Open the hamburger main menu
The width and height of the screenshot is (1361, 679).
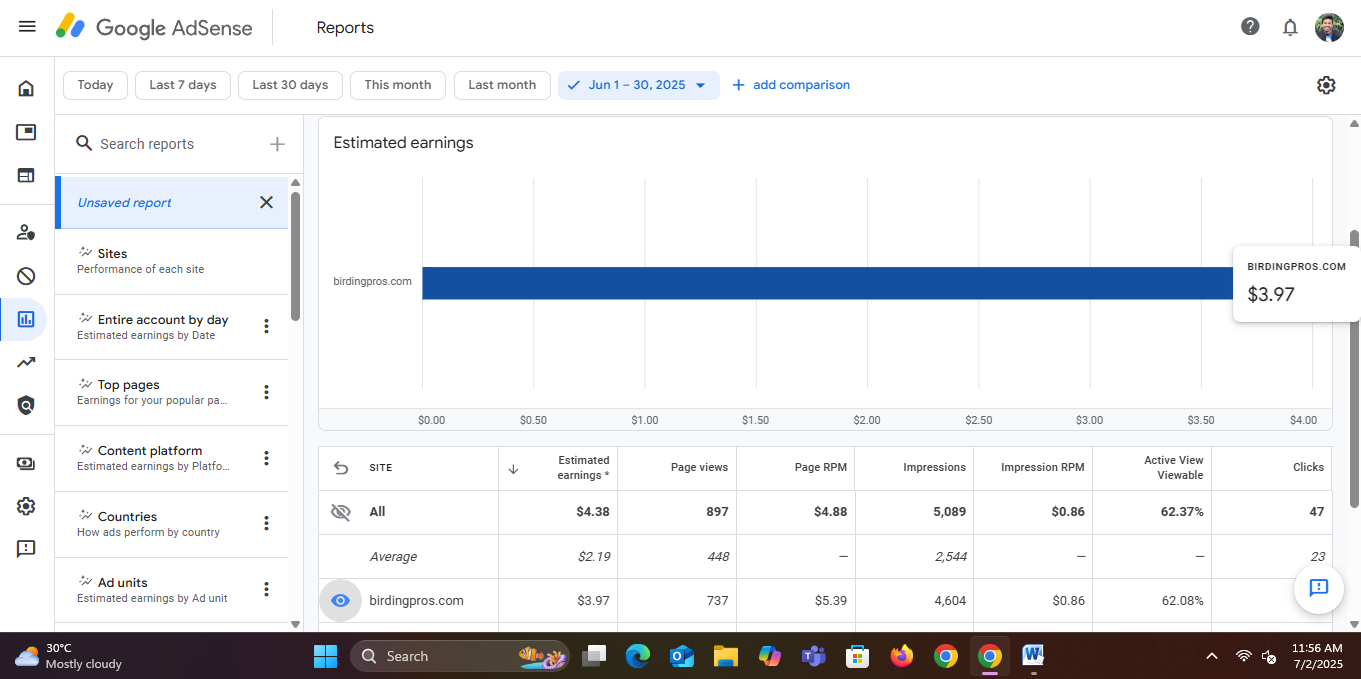(x=27, y=27)
